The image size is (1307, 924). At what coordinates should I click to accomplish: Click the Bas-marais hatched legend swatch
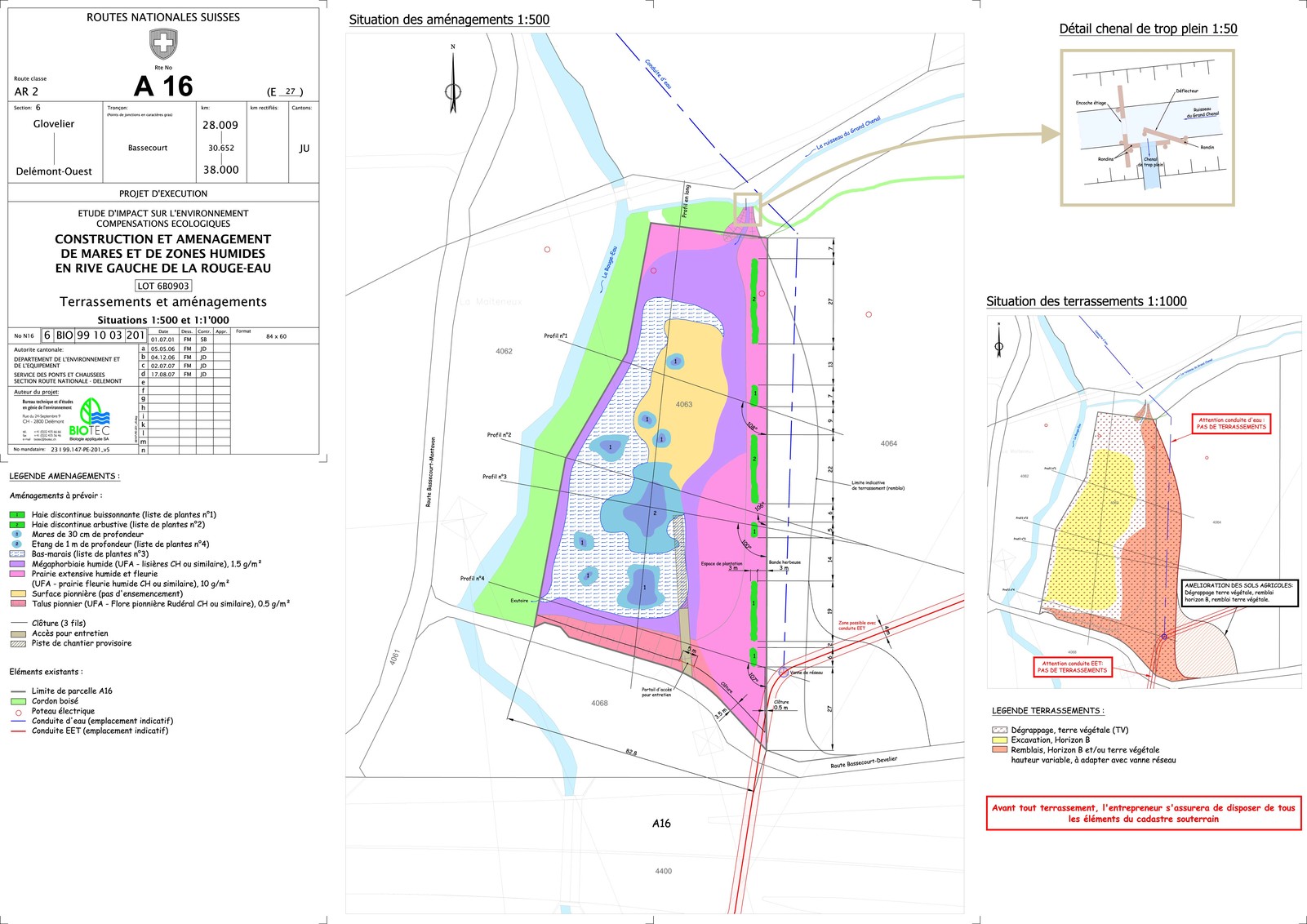17,554
